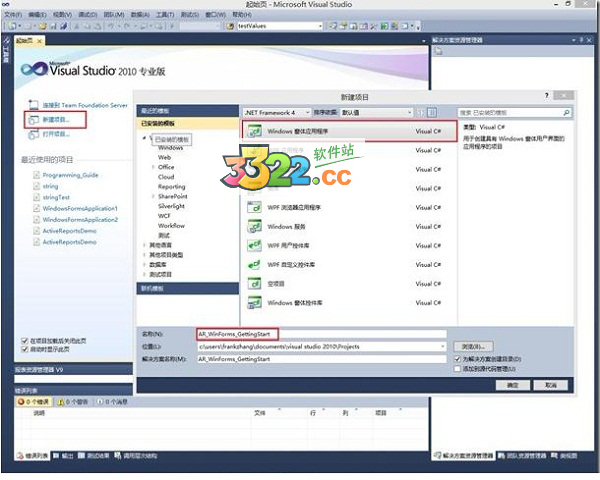Click the WPF 浏览器应用程序 template icon
Image resolution: width=600 pixels, height=480 pixels.
pyautogui.click(x=254, y=207)
